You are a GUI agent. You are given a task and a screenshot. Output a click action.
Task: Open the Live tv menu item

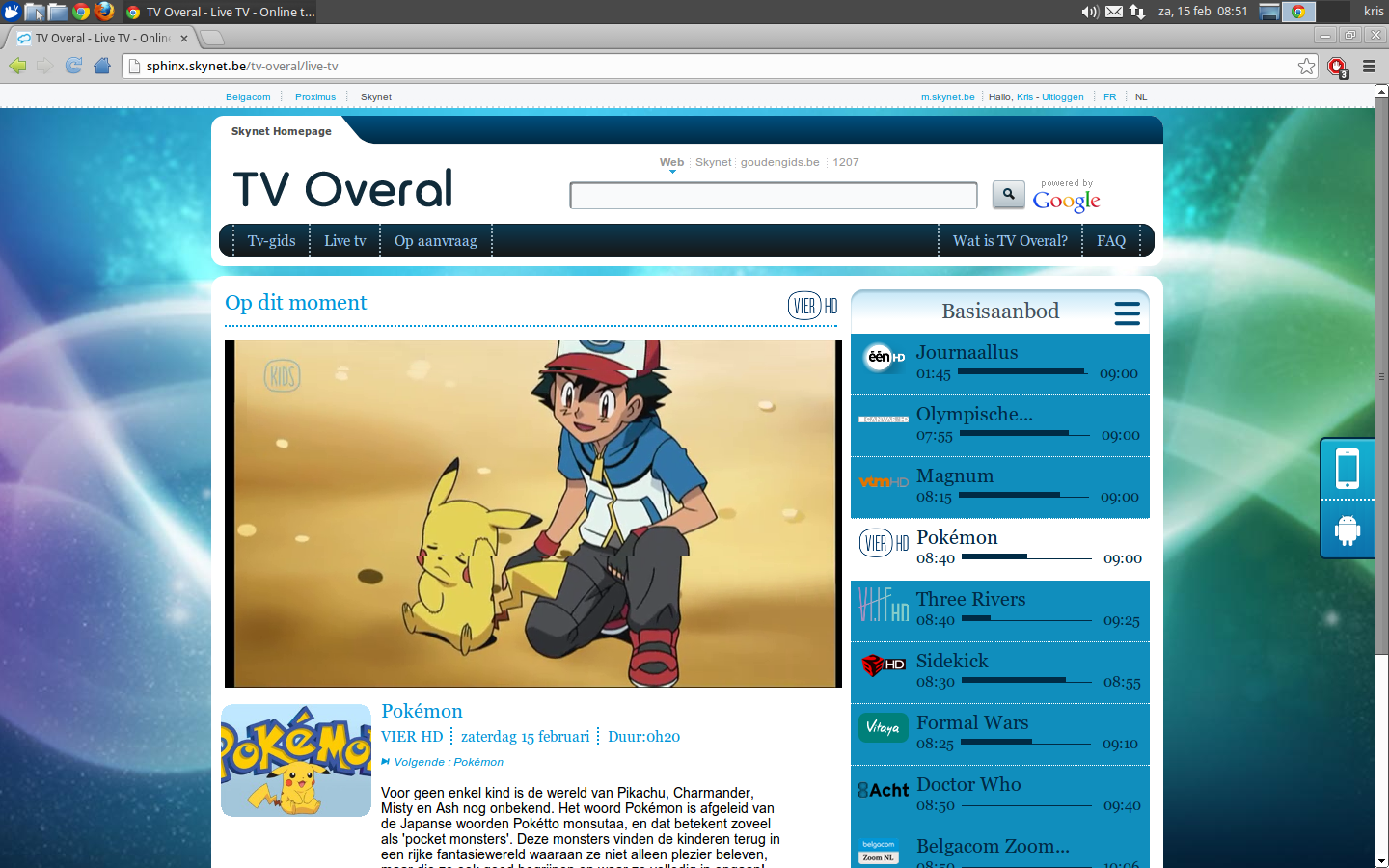tap(344, 240)
